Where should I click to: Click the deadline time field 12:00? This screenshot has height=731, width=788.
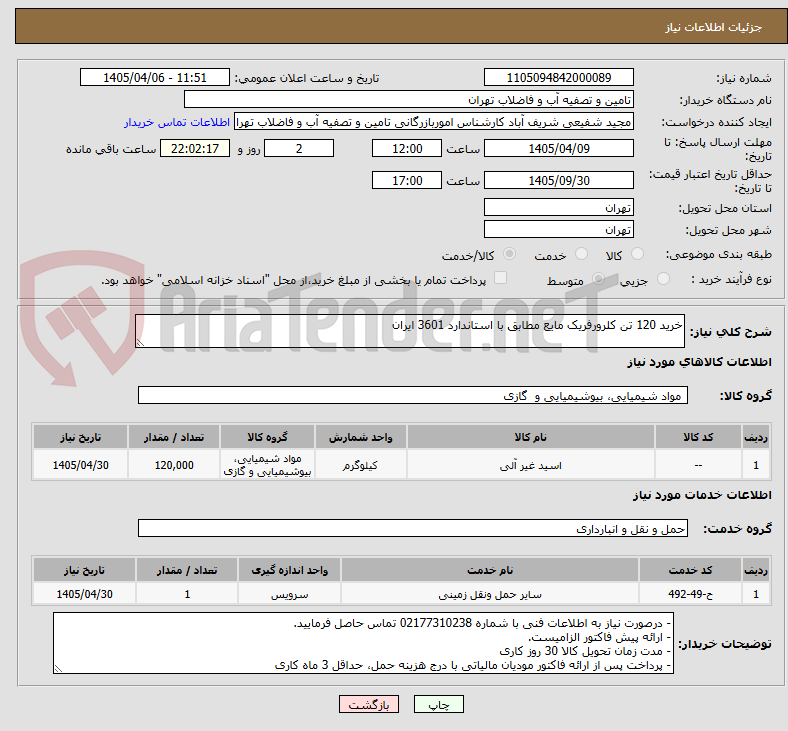pyautogui.click(x=407, y=149)
